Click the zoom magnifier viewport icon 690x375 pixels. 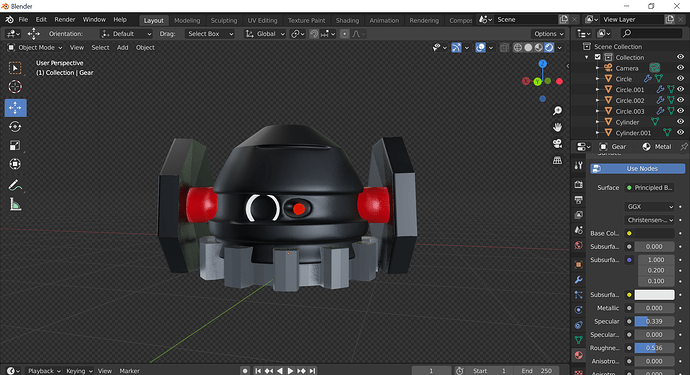(x=557, y=111)
